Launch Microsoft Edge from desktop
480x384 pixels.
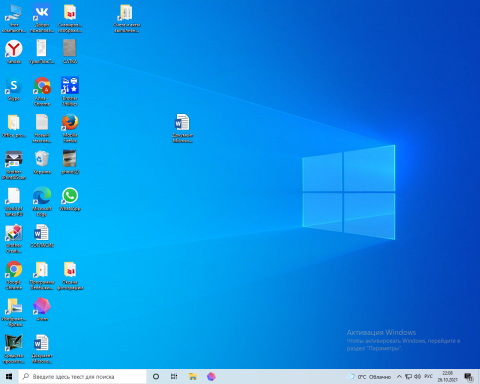point(42,202)
